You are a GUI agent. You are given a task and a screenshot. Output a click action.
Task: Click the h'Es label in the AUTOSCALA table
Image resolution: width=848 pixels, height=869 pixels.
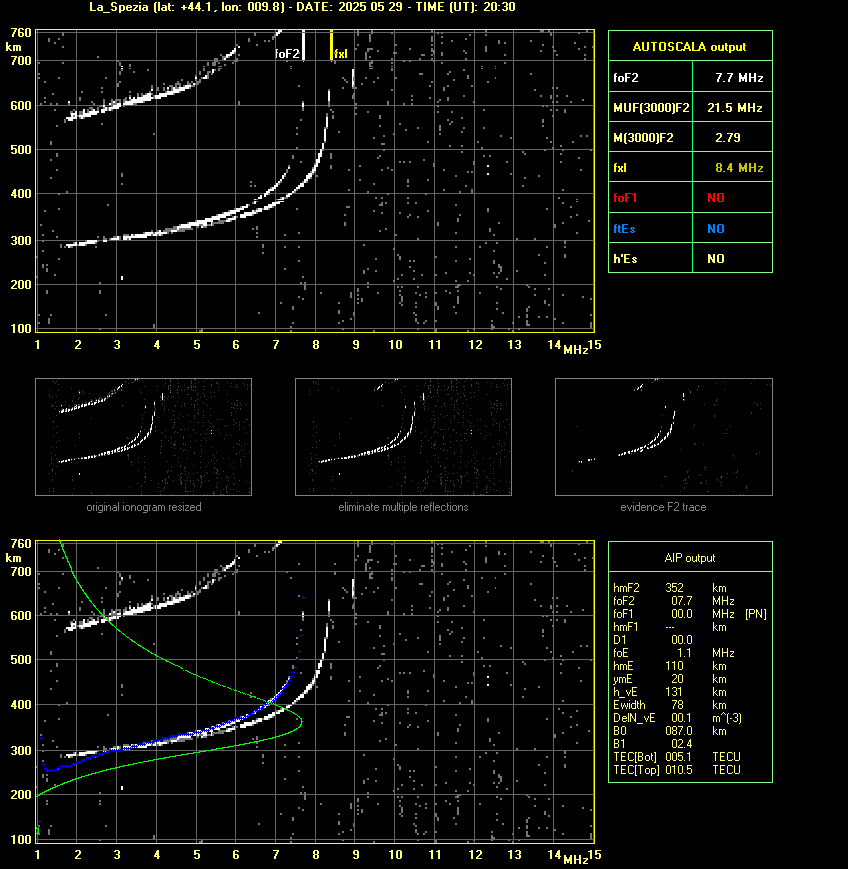pos(625,258)
